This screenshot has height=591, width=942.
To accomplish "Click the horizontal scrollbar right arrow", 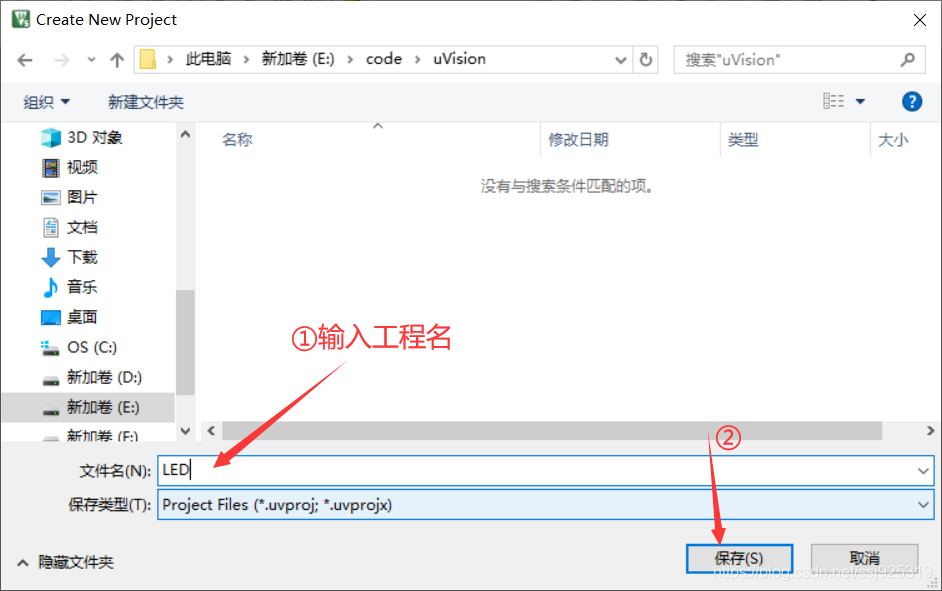I will point(930,431).
